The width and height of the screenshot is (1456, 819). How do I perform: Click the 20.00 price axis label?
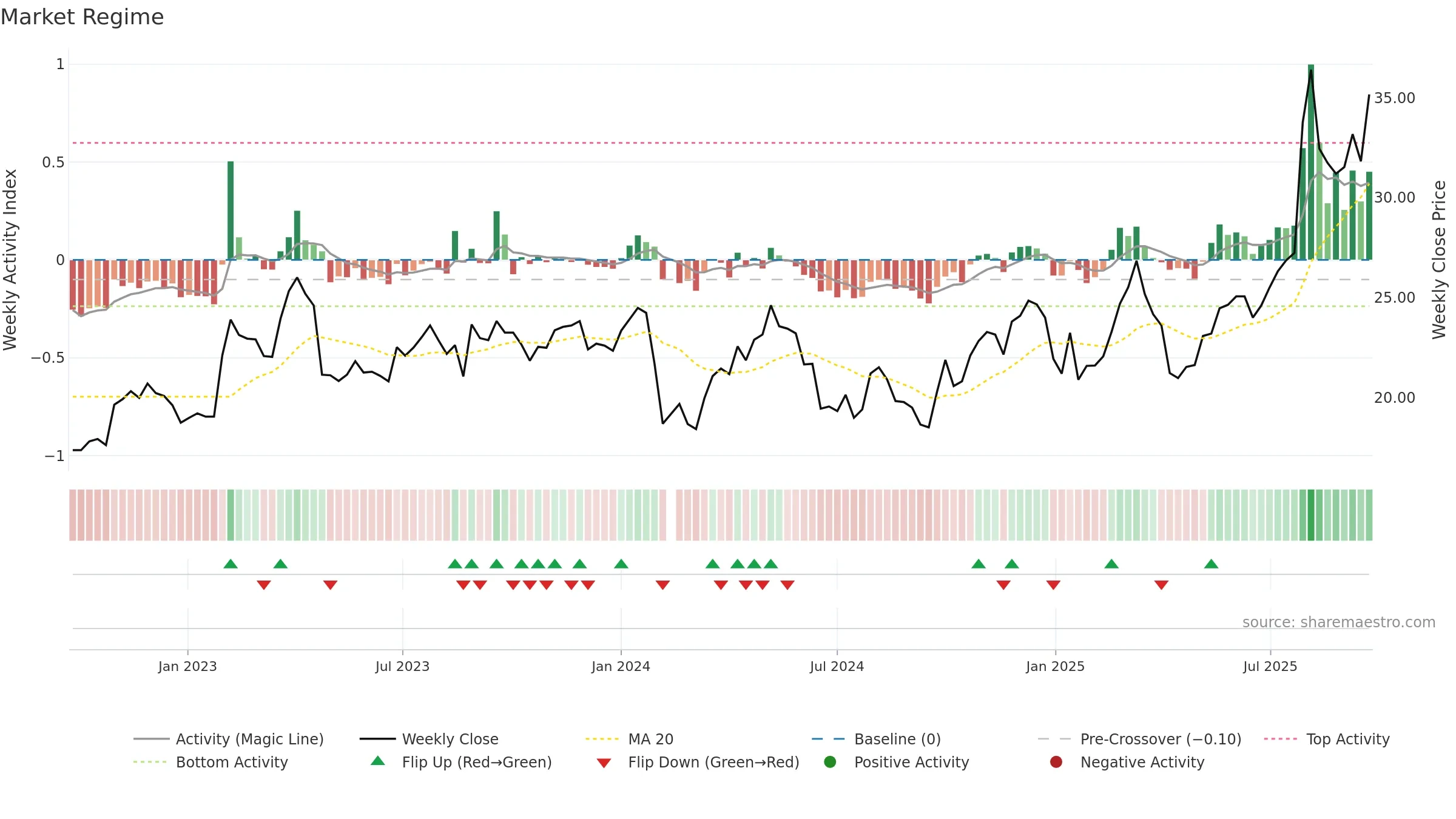pos(1394,397)
